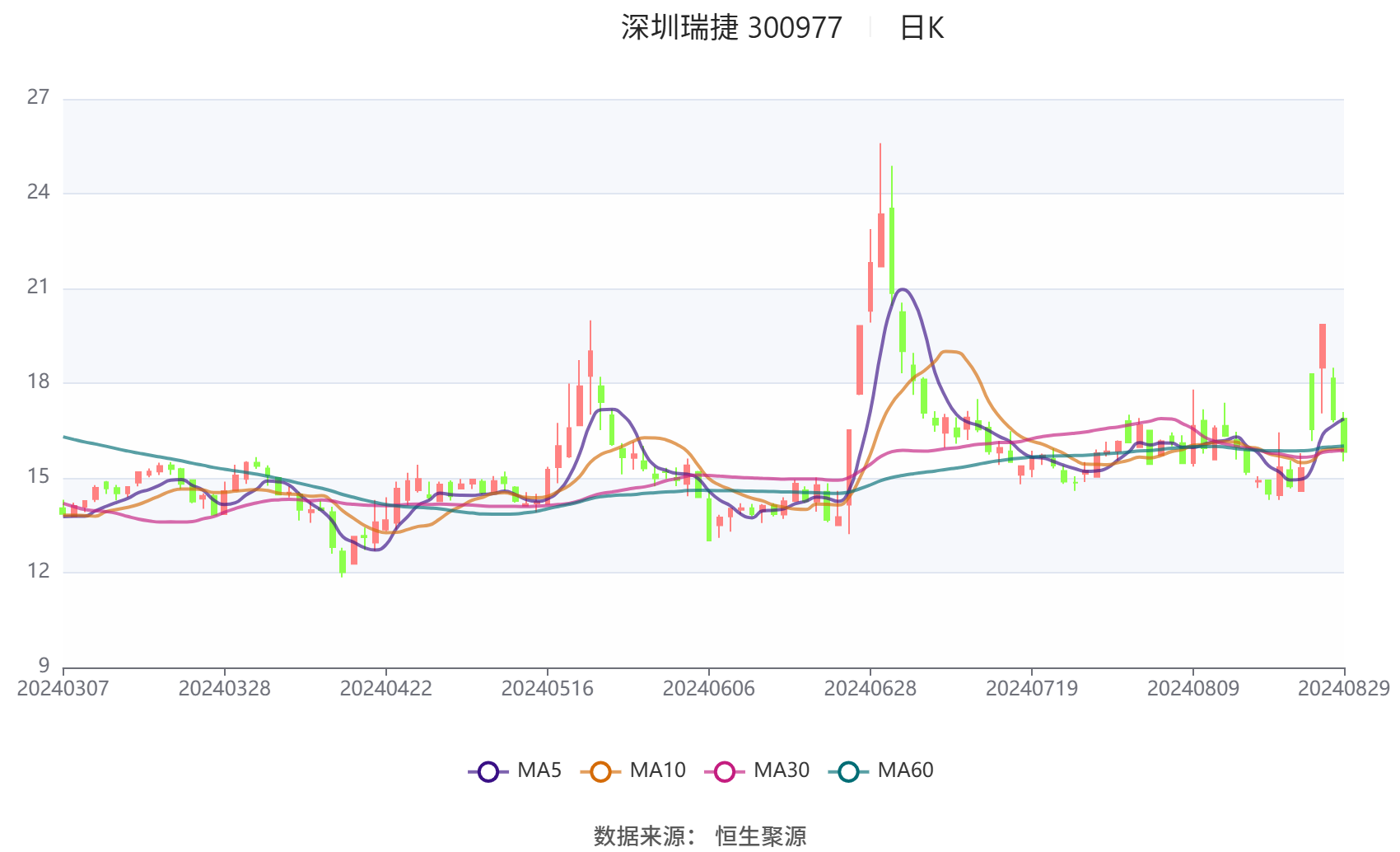1400x852 pixels.
Task: Click y-axis value 27
Action: coord(38,97)
